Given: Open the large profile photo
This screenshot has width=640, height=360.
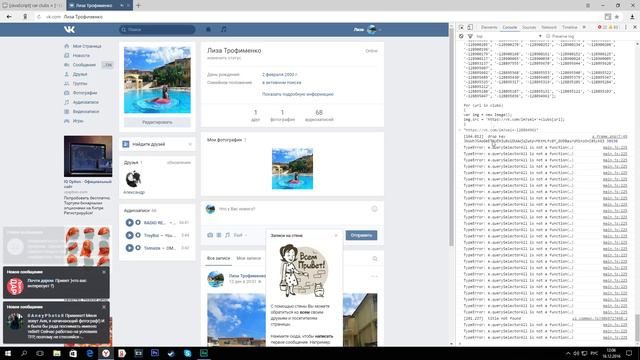Looking at the screenshot, I should [157, 80].
